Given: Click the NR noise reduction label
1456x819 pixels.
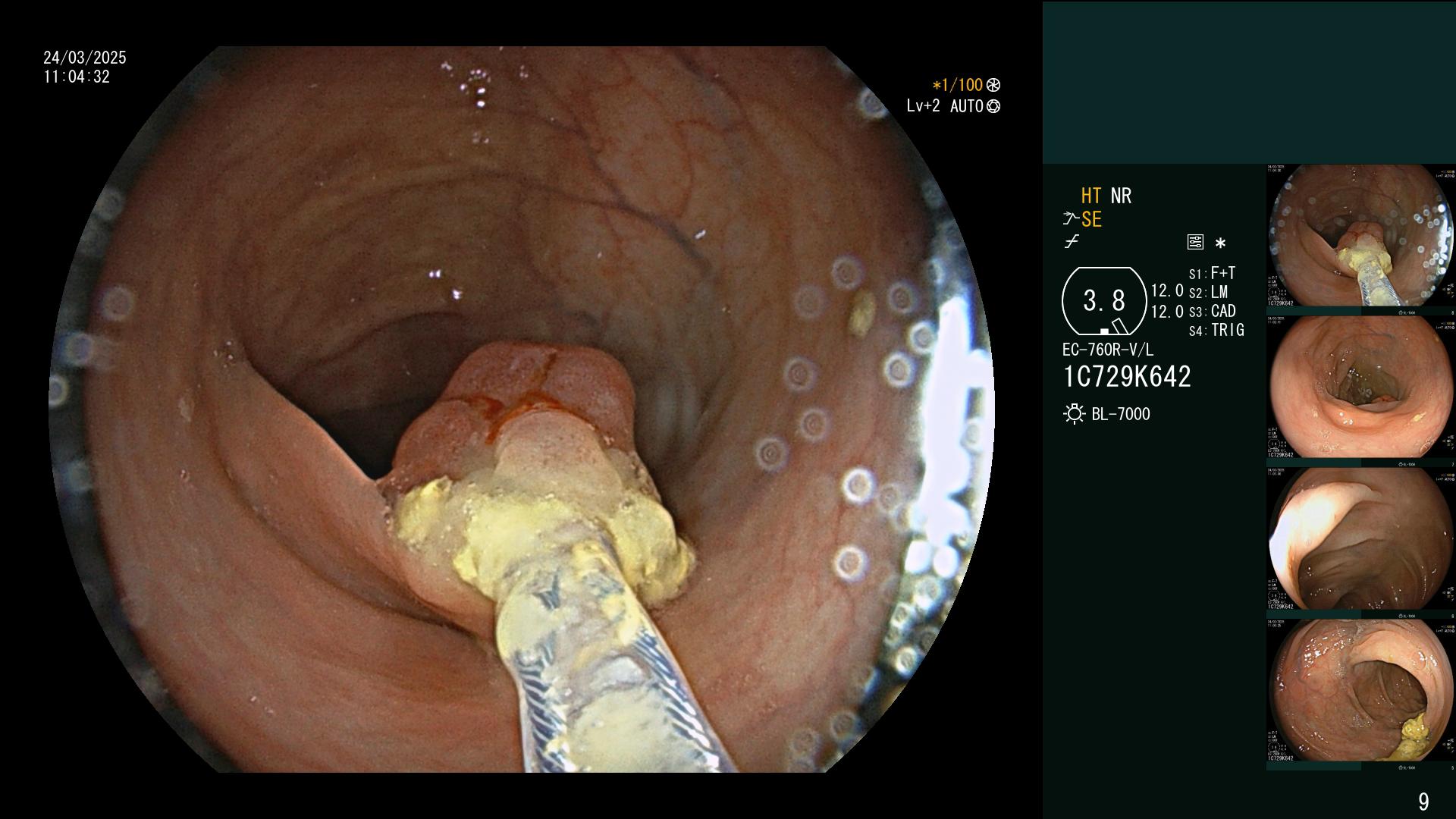Looking at the screenshot, I should (1121, 196).
